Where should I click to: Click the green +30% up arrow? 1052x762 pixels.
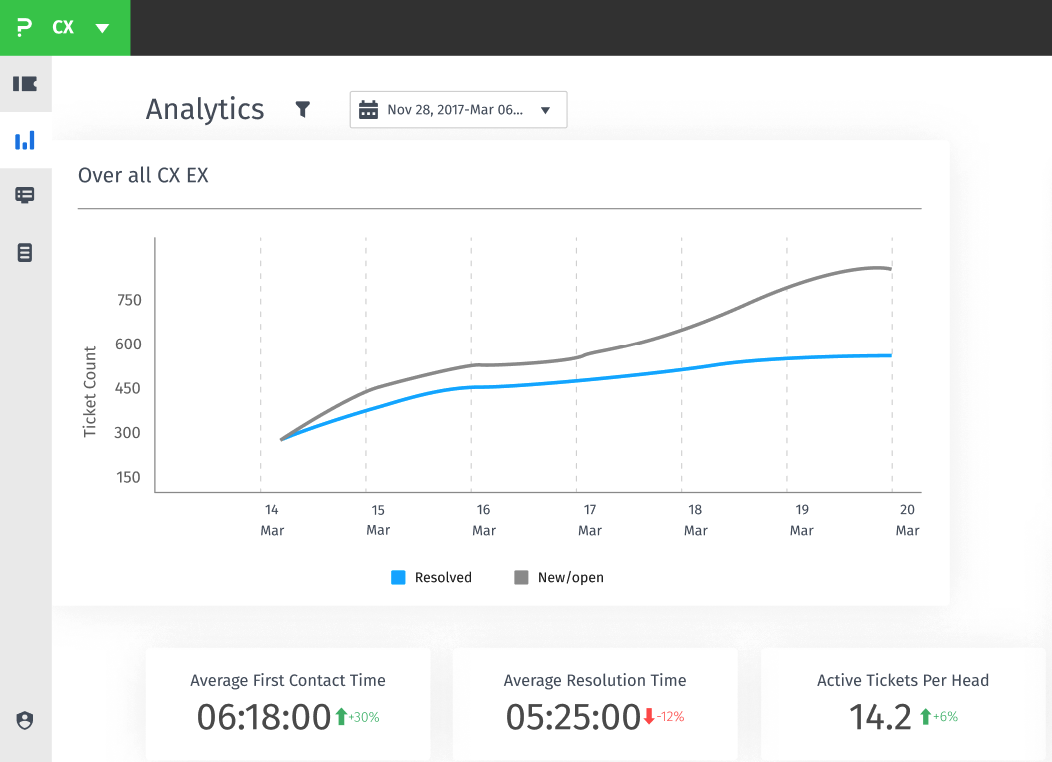point(341,717)
